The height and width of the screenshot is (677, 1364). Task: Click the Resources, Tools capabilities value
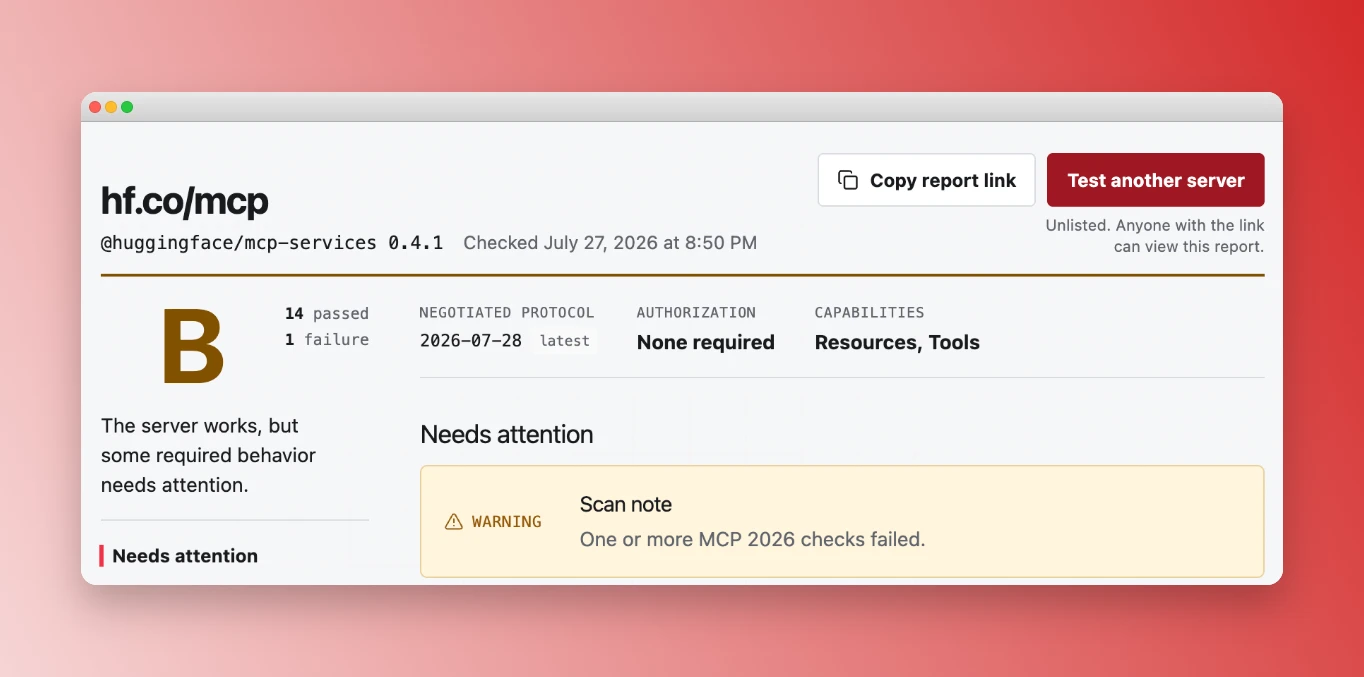click(897, 342)
